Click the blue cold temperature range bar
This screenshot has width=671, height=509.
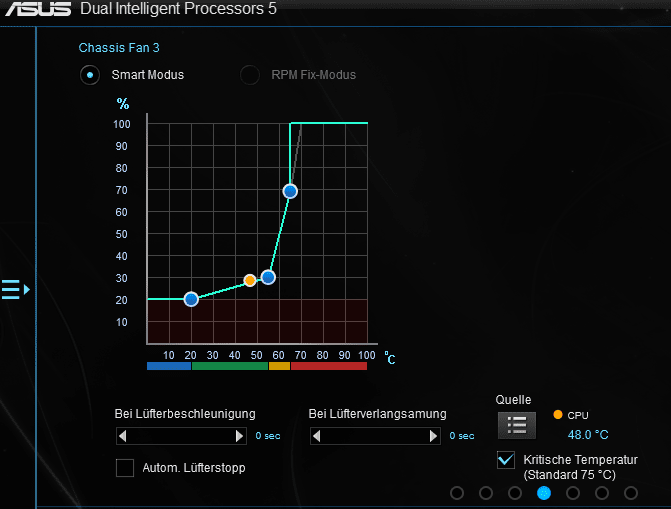point(169,366)
